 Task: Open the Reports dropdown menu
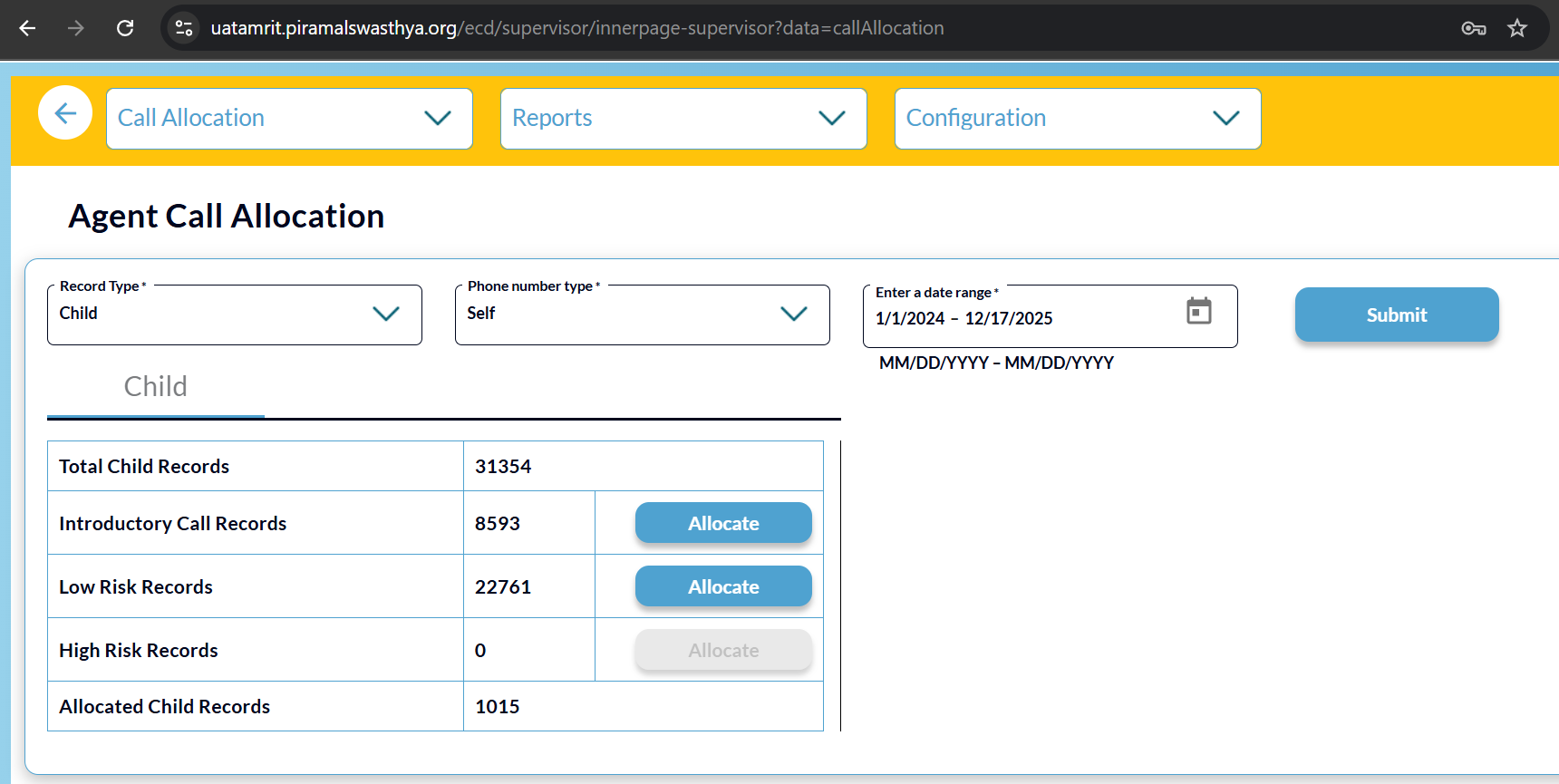[683, 119]
